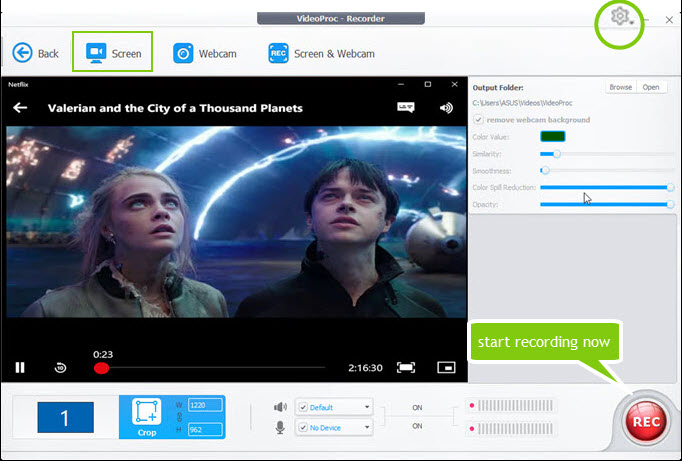Click the Open output folder button
Viewport: 682px width, 461px height.
coord(651,87)
